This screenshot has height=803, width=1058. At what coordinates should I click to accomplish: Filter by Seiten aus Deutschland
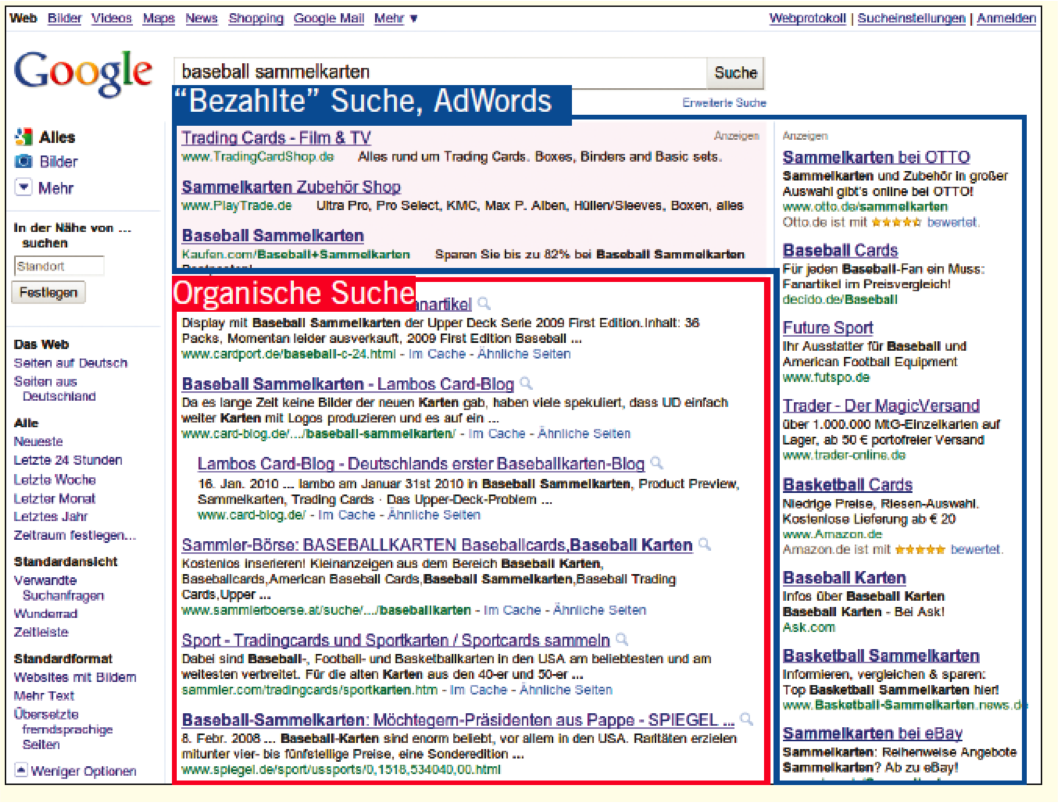click(55, 389)
